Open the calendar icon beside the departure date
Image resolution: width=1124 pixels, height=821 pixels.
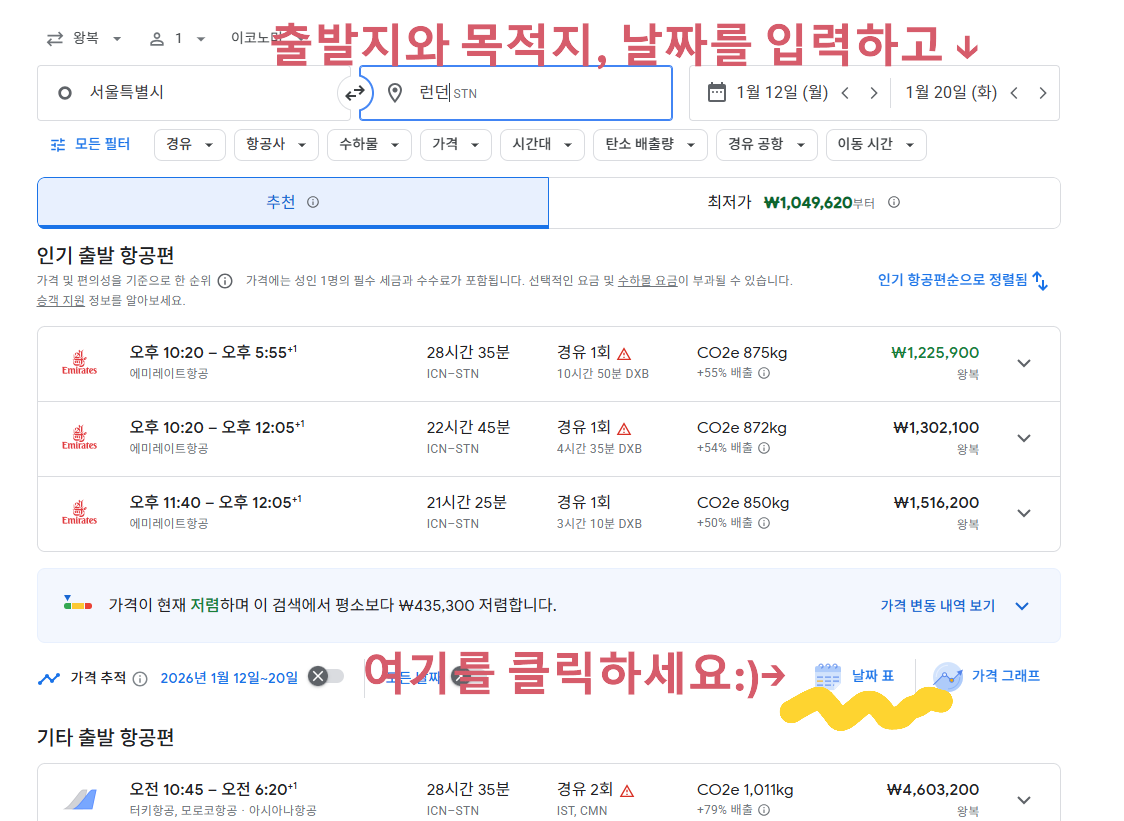click(715, 92)
